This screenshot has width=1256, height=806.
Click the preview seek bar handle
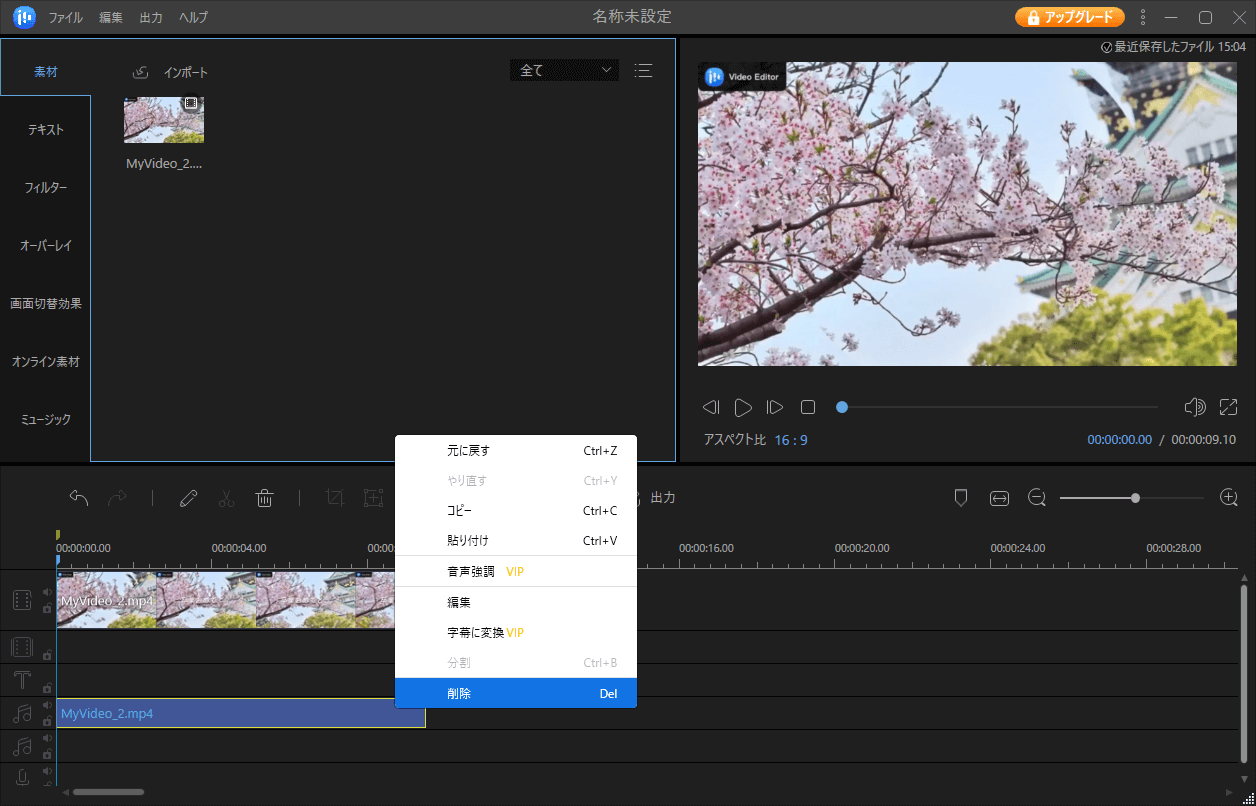[842, 407]
